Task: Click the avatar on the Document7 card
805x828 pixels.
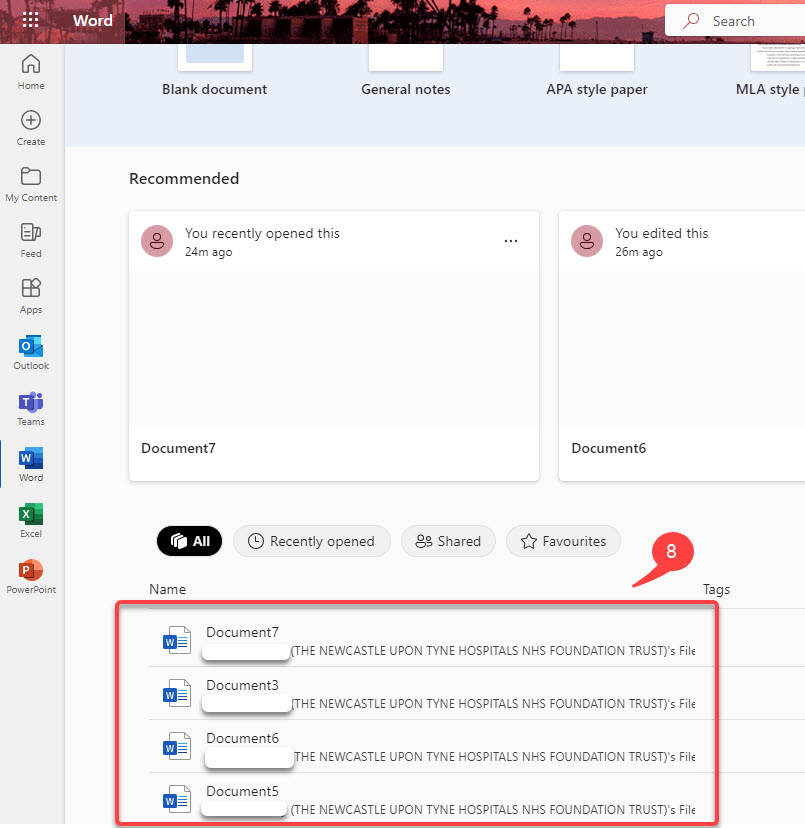Action: (x=157, y=241)
